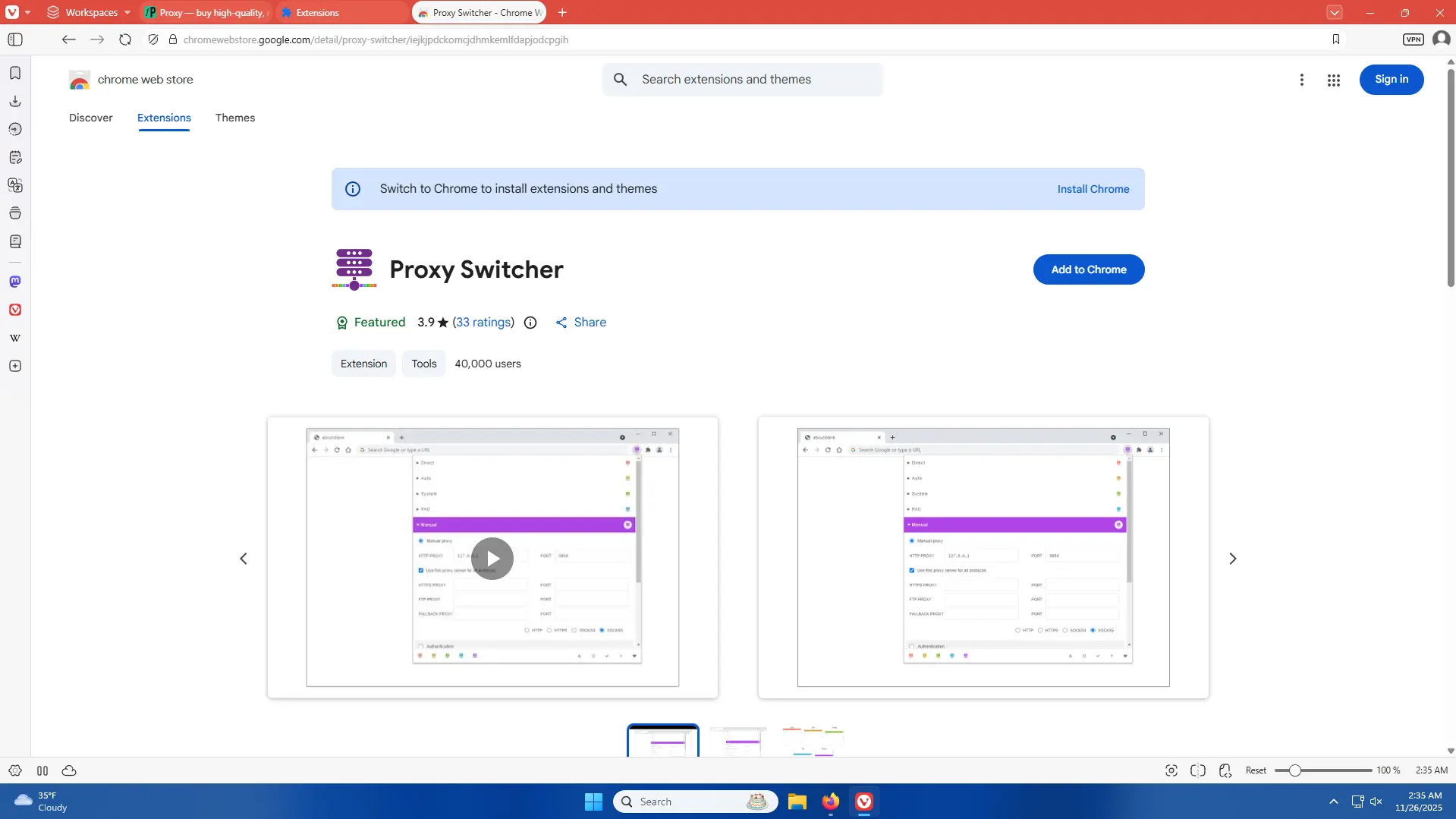Image resolution: width=1456 pixels, height=819 pixels.
Task: Select the third preview thumbnail
Action: pos(813,741)
